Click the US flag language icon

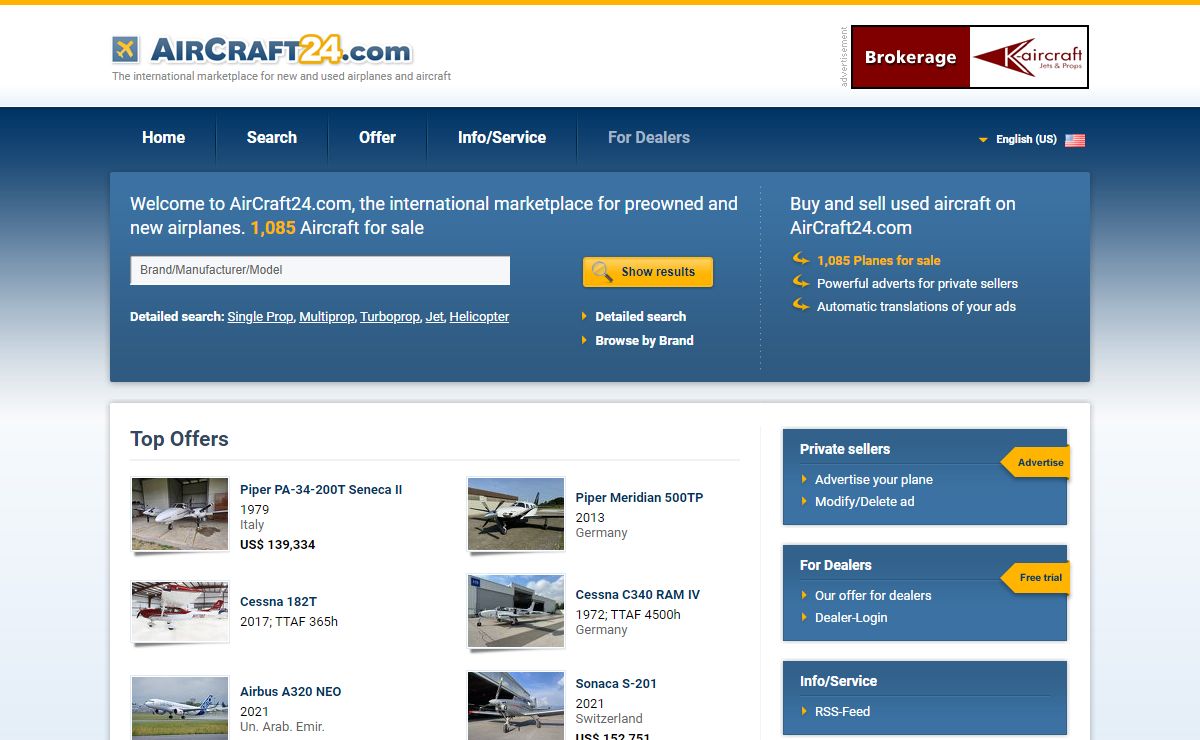coord(1075,140)
